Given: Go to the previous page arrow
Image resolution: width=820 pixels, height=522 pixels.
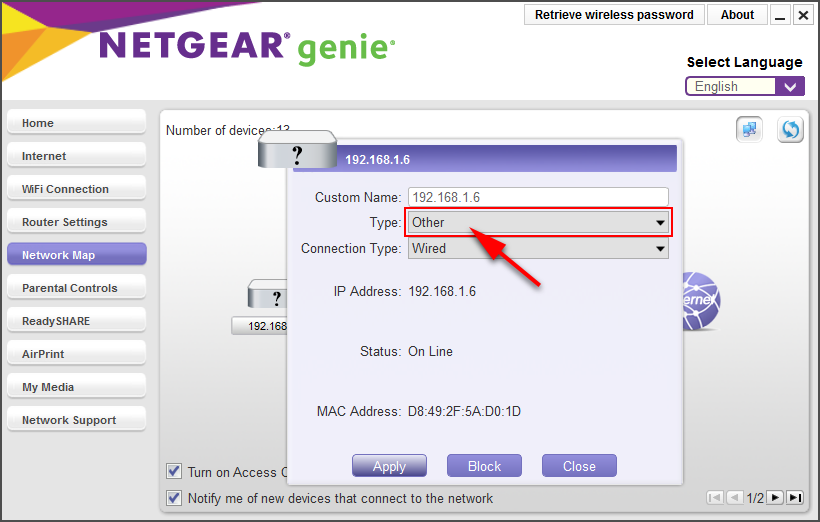Looking at the screenshot, I should pos(735,497).
